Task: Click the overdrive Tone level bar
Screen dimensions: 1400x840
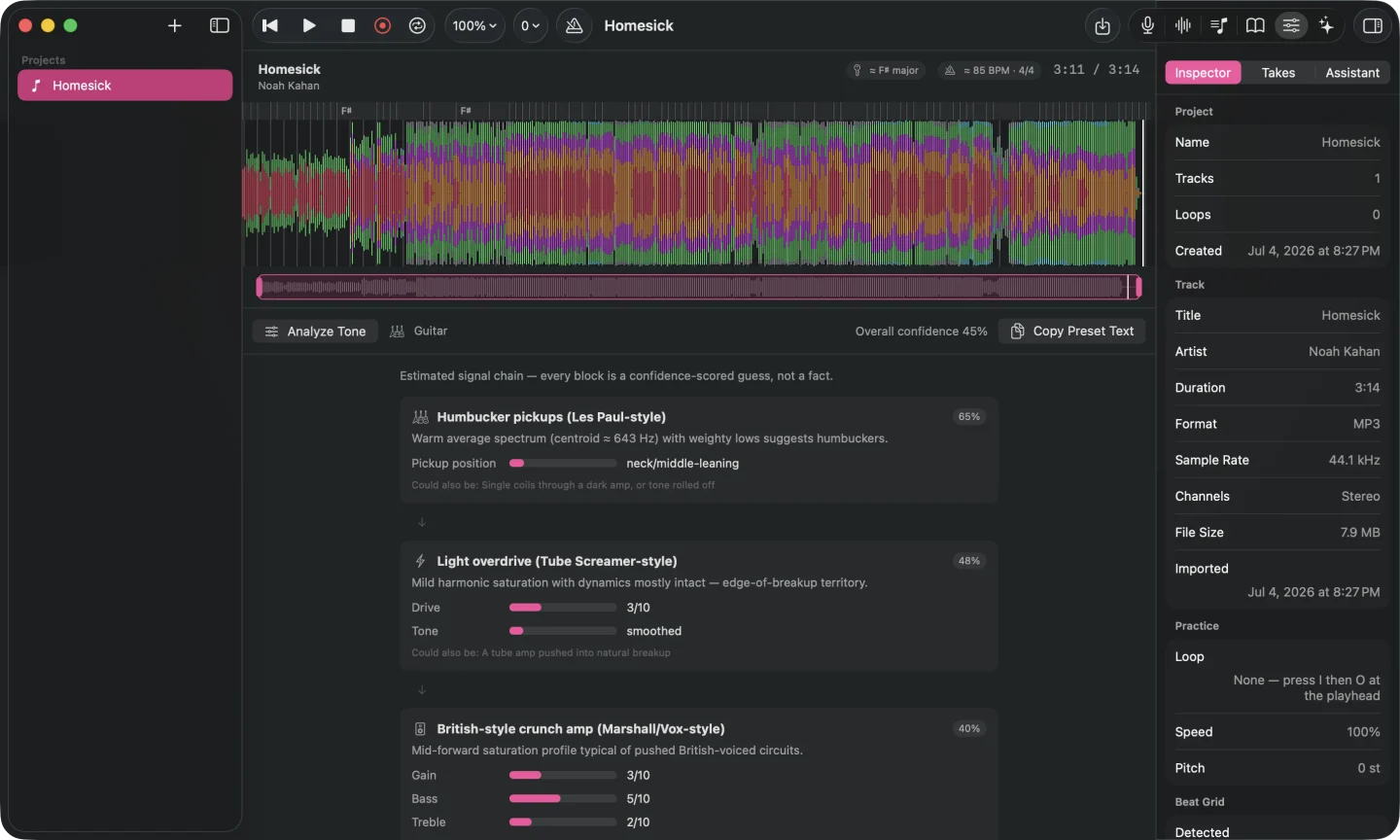Action: tap(563, 631)
